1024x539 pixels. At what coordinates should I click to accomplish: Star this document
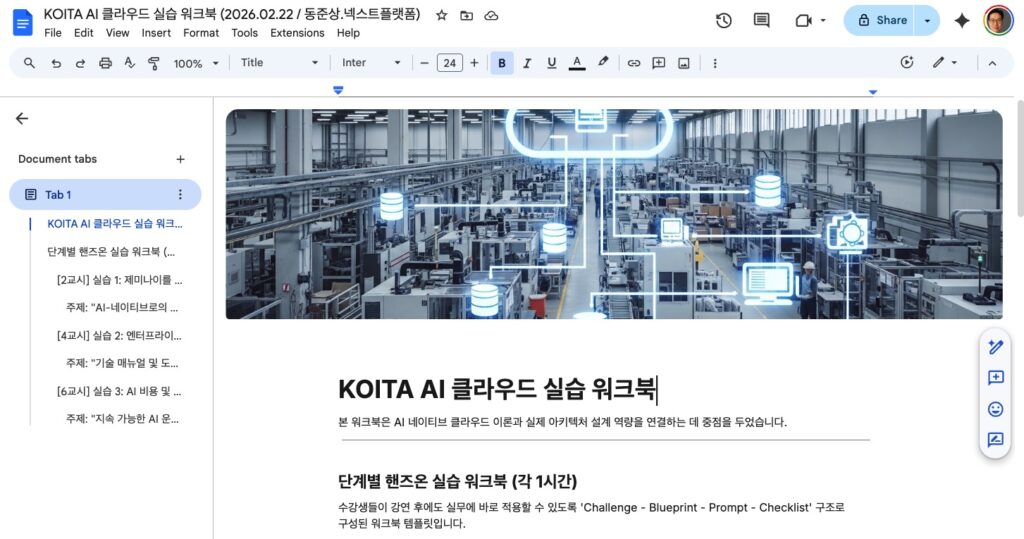(441, 15)
